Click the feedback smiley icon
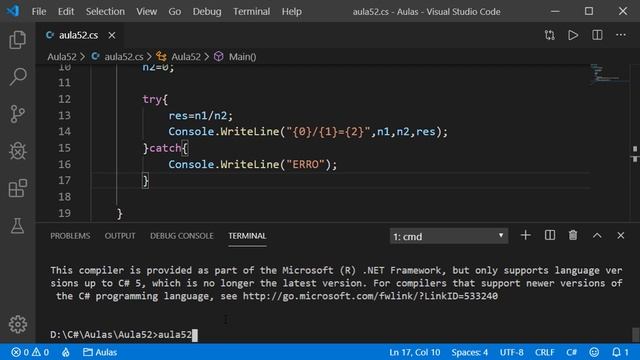The image size is (640, 360). (x=594, y=352)
